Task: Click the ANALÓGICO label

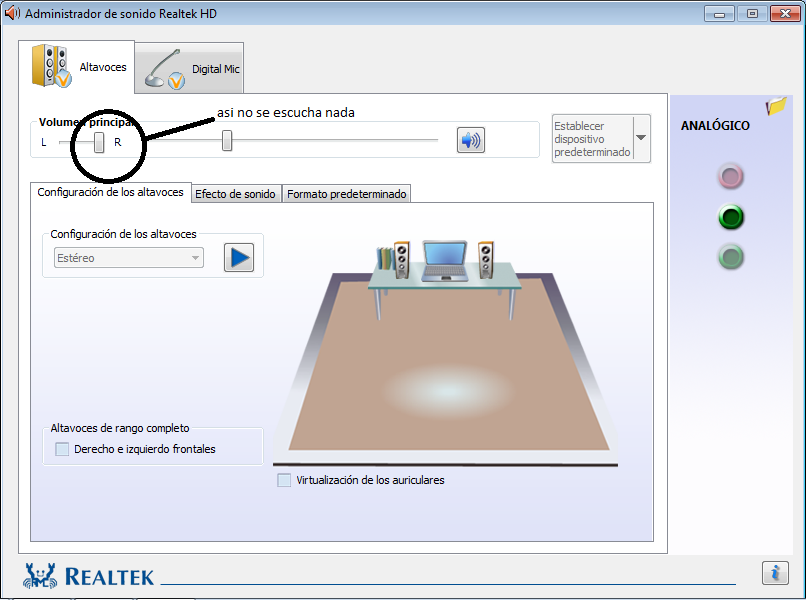Action: [x=715, y=125]
